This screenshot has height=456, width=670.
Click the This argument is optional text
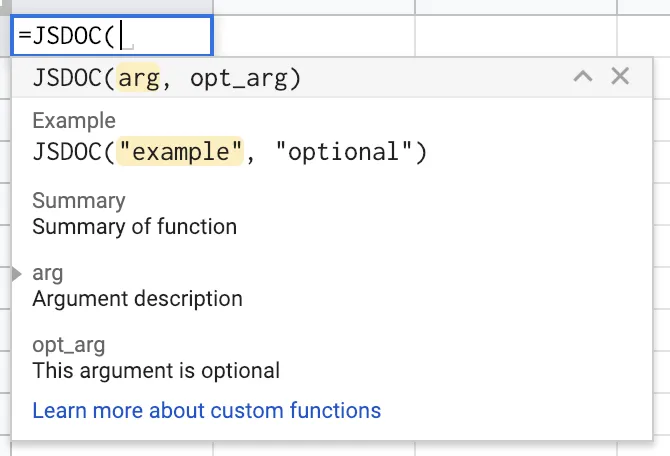point(156,370)
